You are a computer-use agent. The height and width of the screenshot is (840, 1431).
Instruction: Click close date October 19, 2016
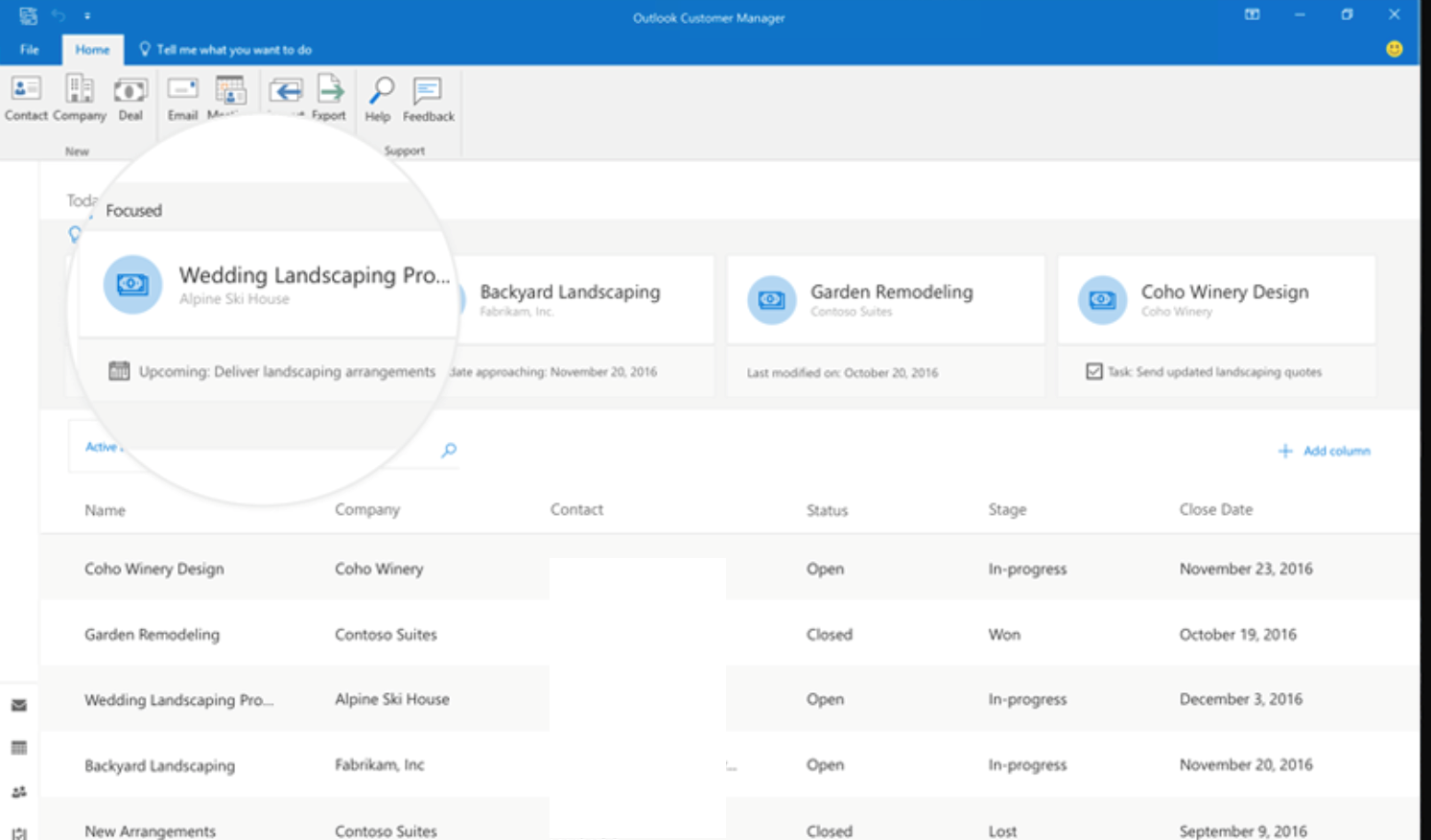[x=1237, y=634]
